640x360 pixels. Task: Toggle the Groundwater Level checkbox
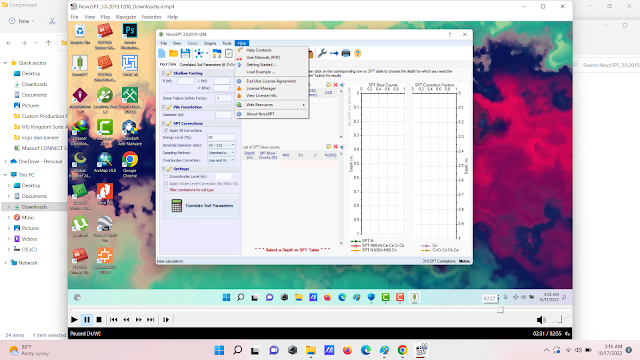pyautogui.click(x=166, y=176)
